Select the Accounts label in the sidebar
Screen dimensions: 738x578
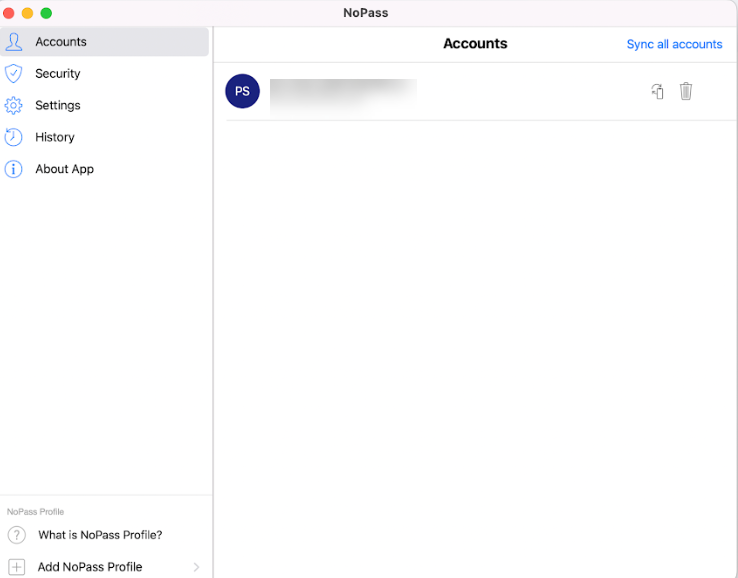61,42
